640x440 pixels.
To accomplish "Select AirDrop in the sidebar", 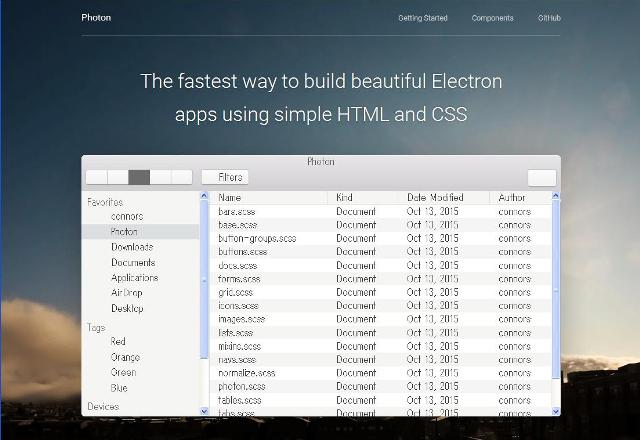I will coord(140,293).
